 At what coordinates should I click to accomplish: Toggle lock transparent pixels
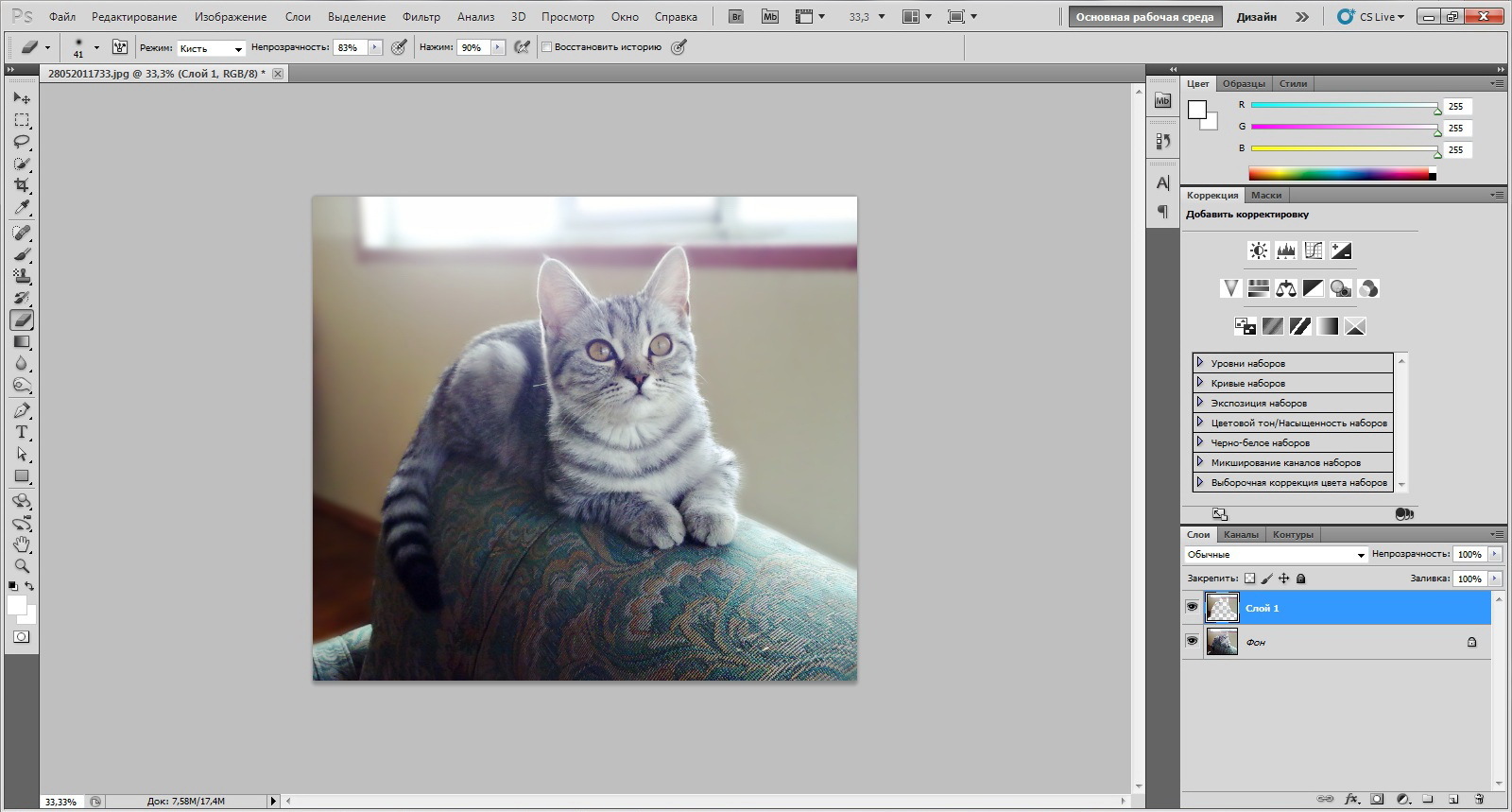(1249, 579)
